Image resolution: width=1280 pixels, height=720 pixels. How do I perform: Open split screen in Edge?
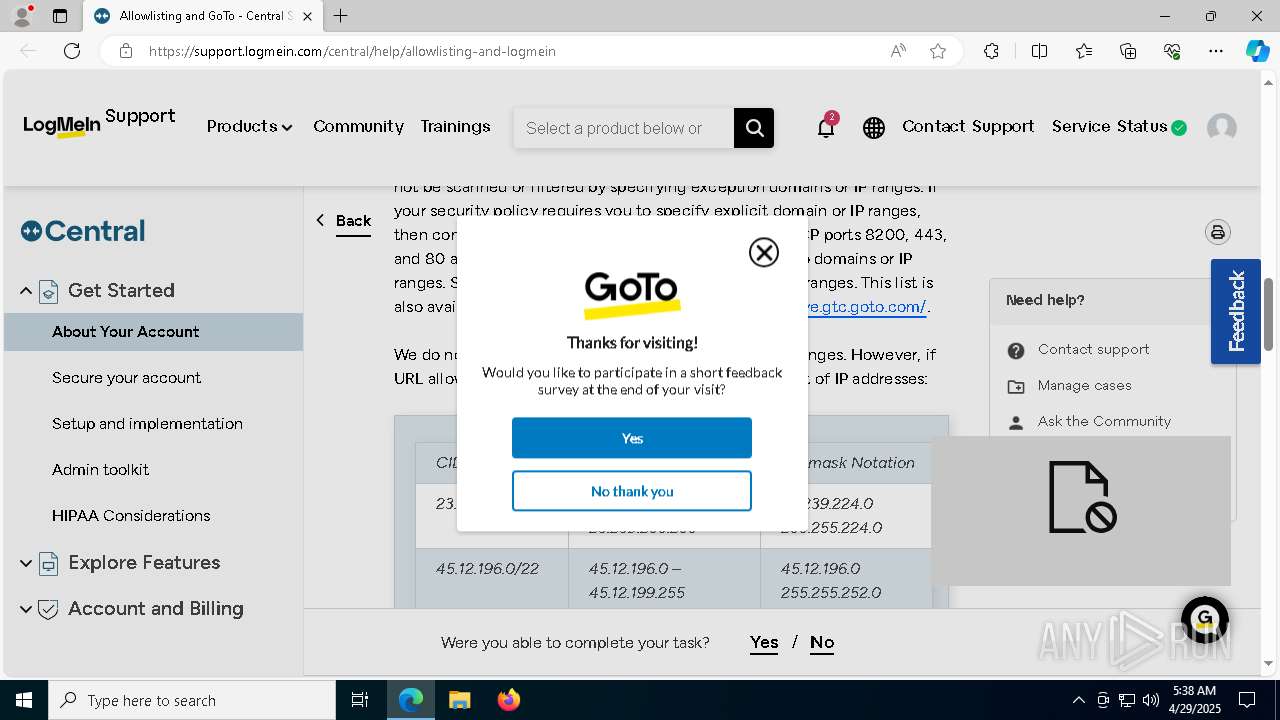pyautogui.click(x=1039, y=51)
